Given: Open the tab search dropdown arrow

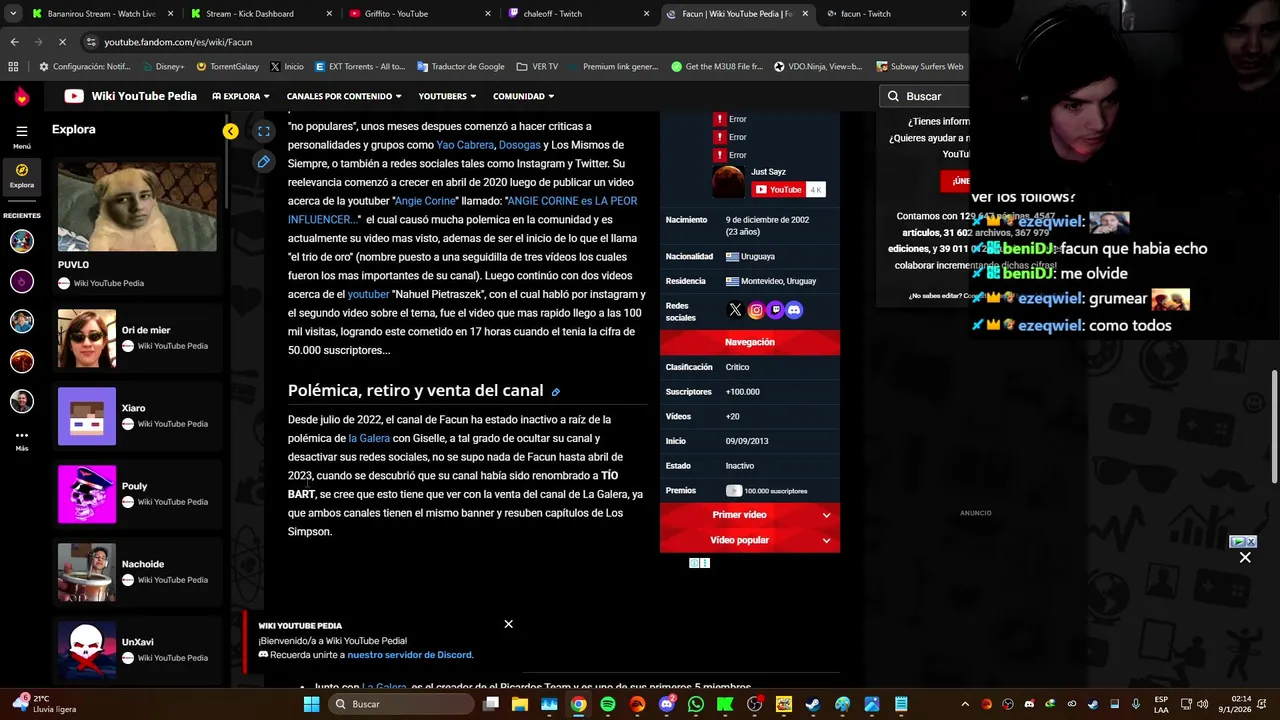Looking at the screenshot, I should point(13,14).
